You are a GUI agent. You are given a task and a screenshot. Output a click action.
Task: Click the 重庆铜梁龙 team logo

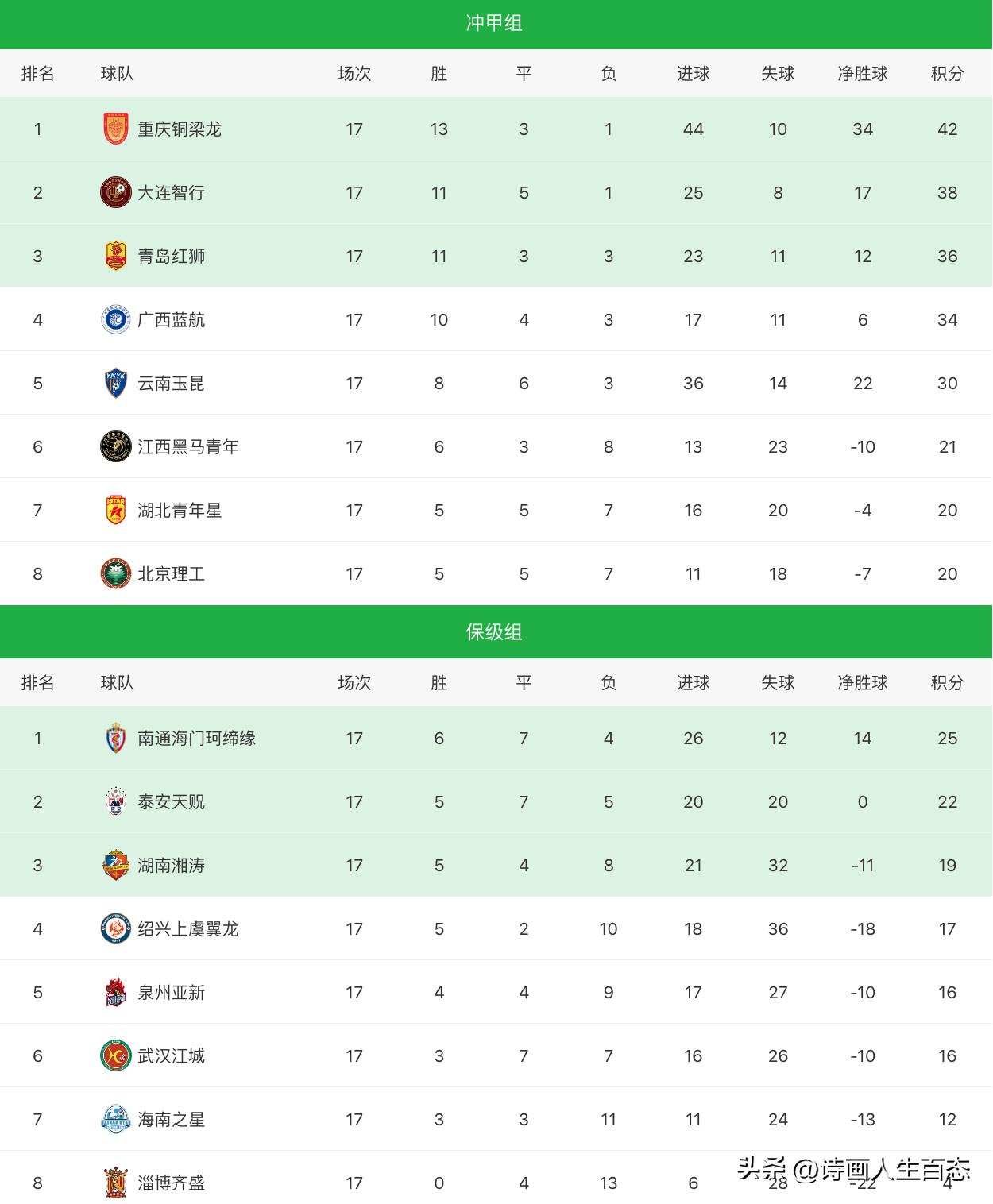coord(116,129)
